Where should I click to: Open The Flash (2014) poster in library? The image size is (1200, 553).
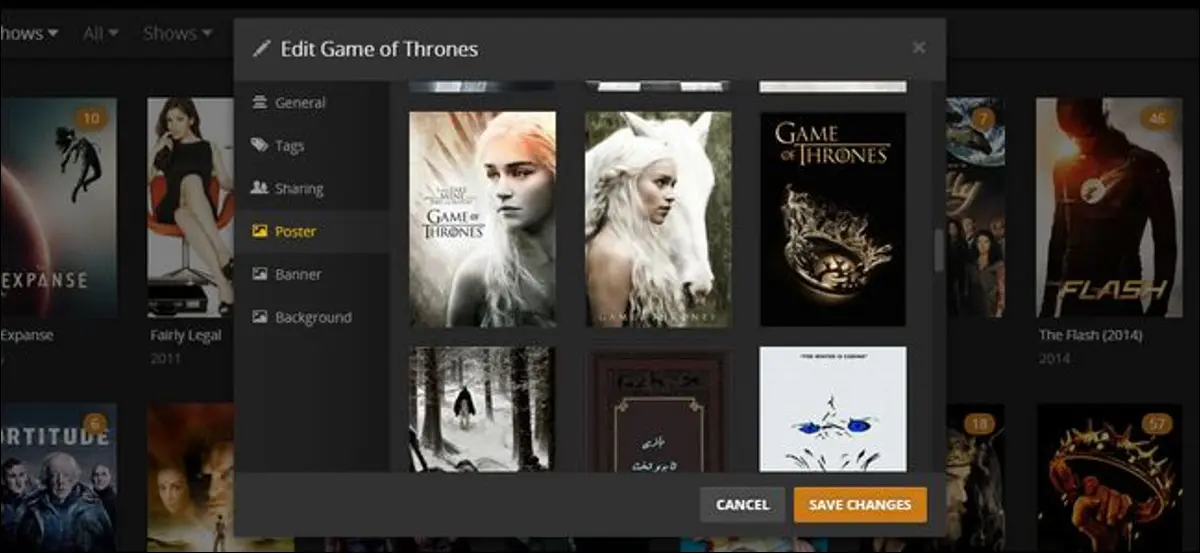tap(1108, 207)
